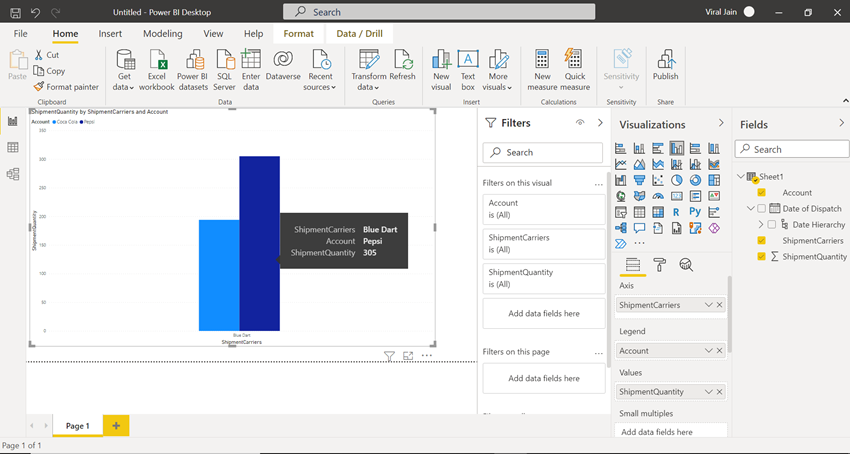Open the Format ribbon tab
850x454 pixels.
(299, 34)
